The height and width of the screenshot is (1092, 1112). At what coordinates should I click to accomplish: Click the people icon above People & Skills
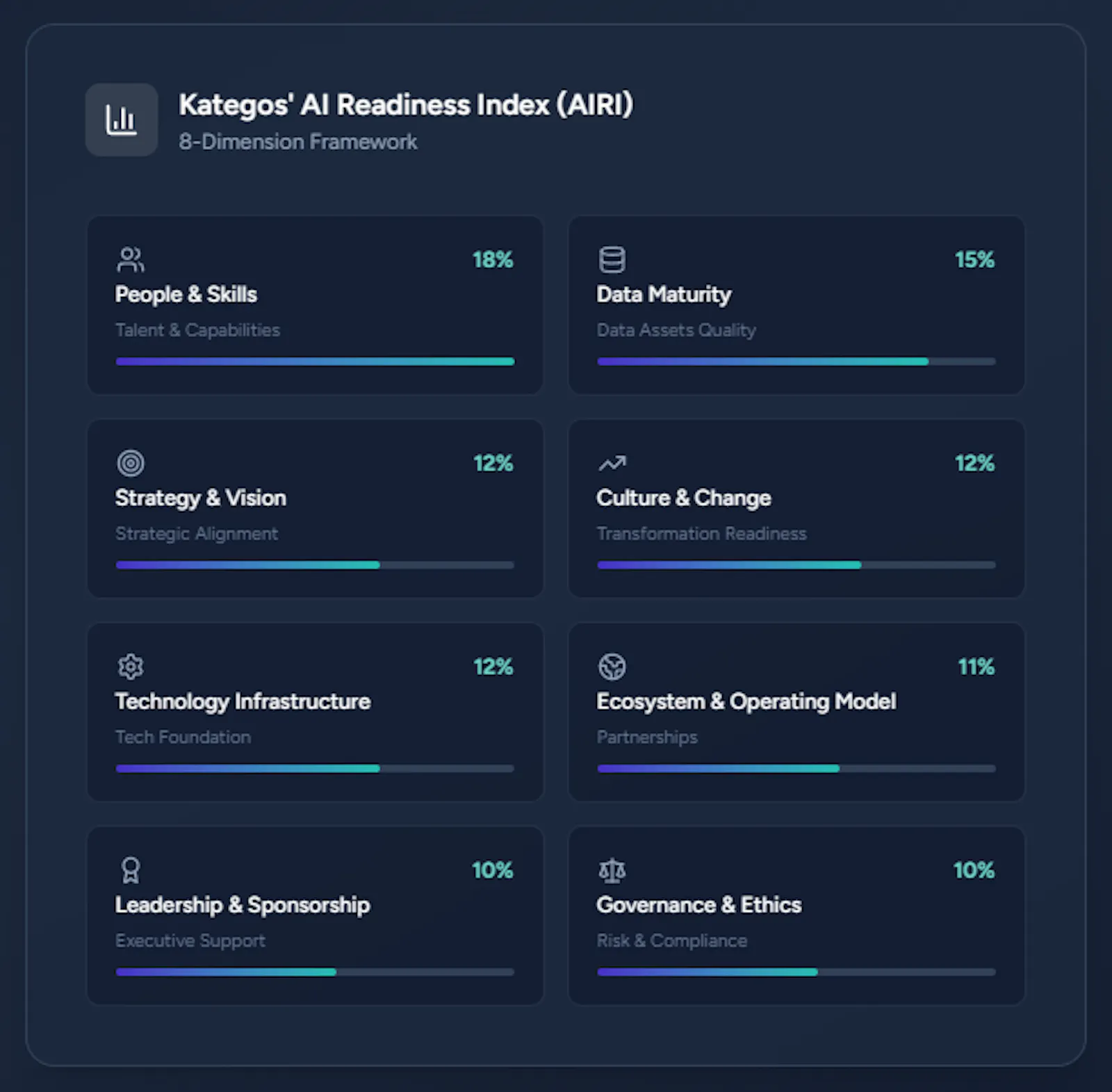point(131,259)
